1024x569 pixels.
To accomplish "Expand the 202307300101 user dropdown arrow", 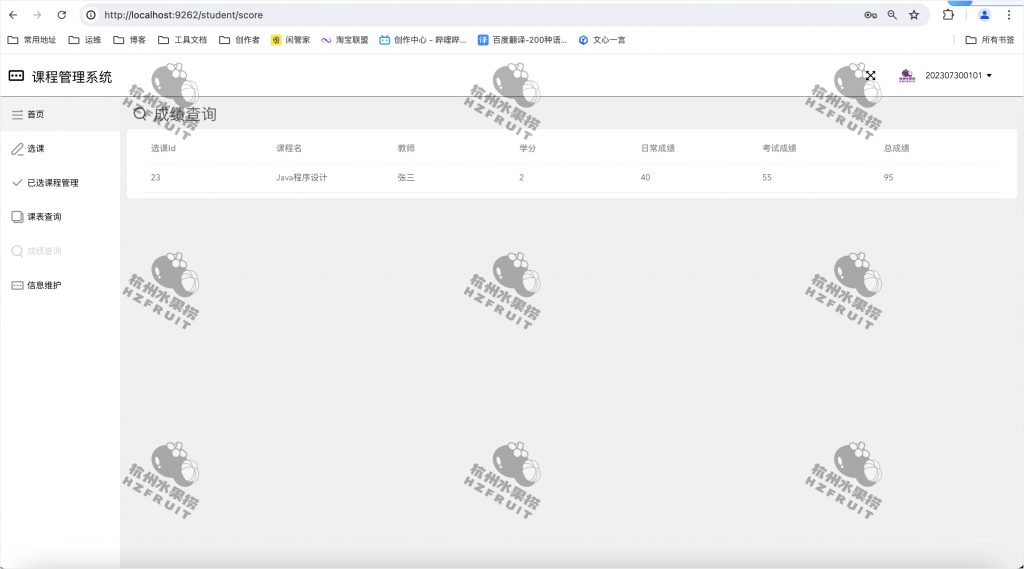I will [989, 76].
